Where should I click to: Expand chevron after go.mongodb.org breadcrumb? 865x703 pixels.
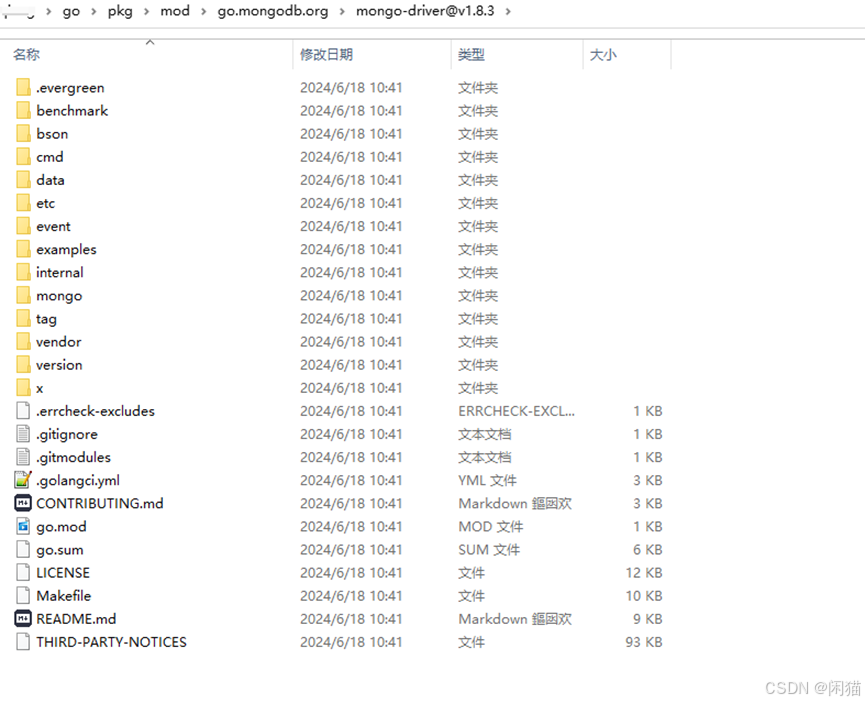(342, 12)
